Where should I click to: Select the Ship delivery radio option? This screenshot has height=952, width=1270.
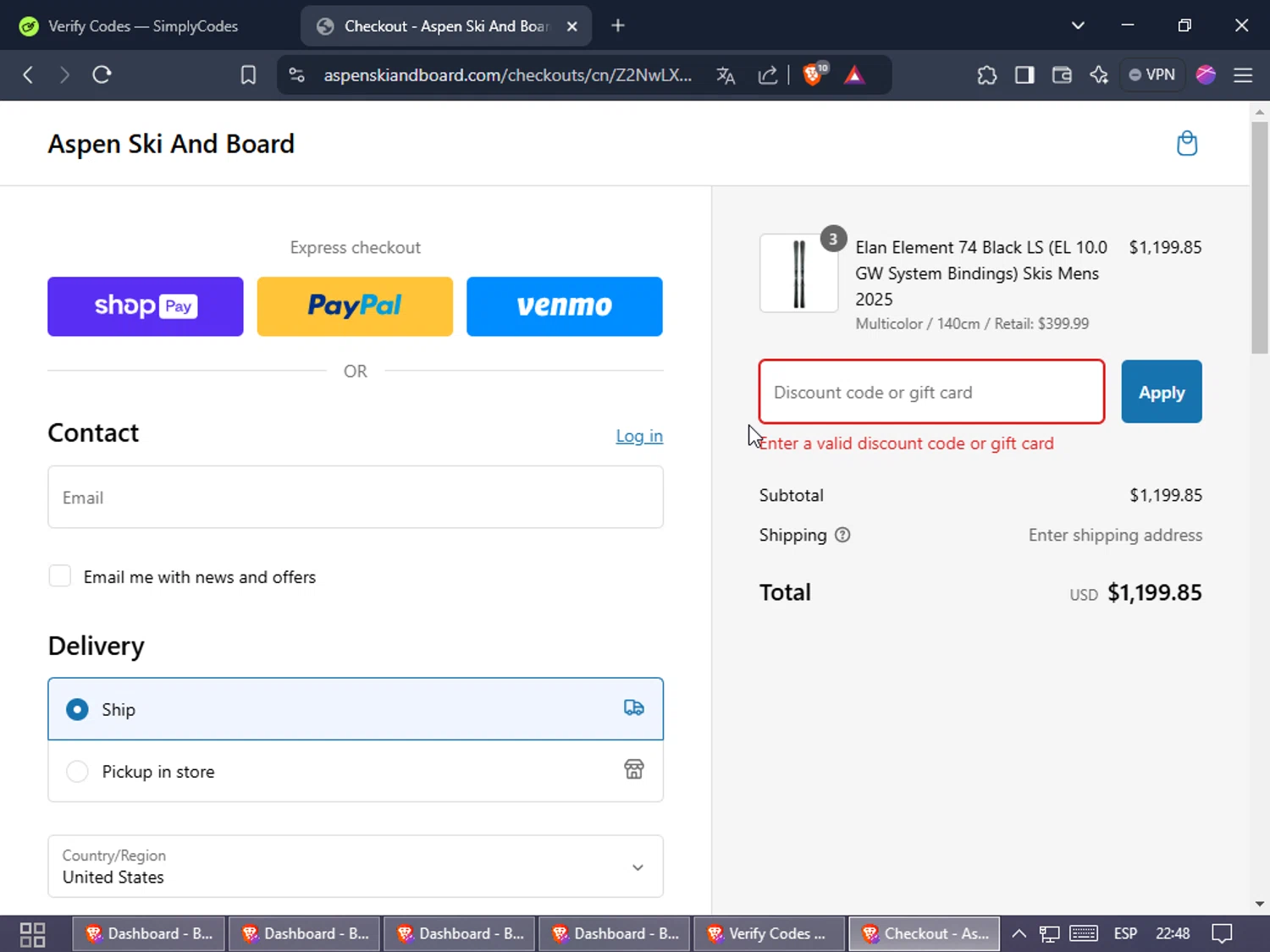coord(77,709)
